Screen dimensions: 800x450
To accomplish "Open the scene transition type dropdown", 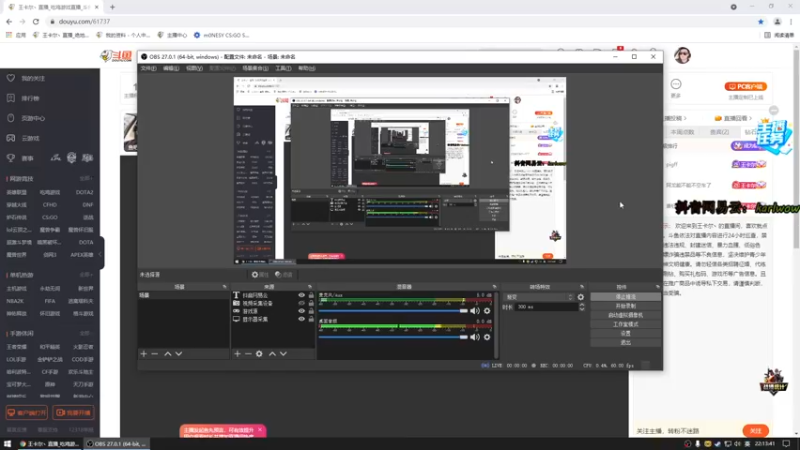I will [539, 297].
